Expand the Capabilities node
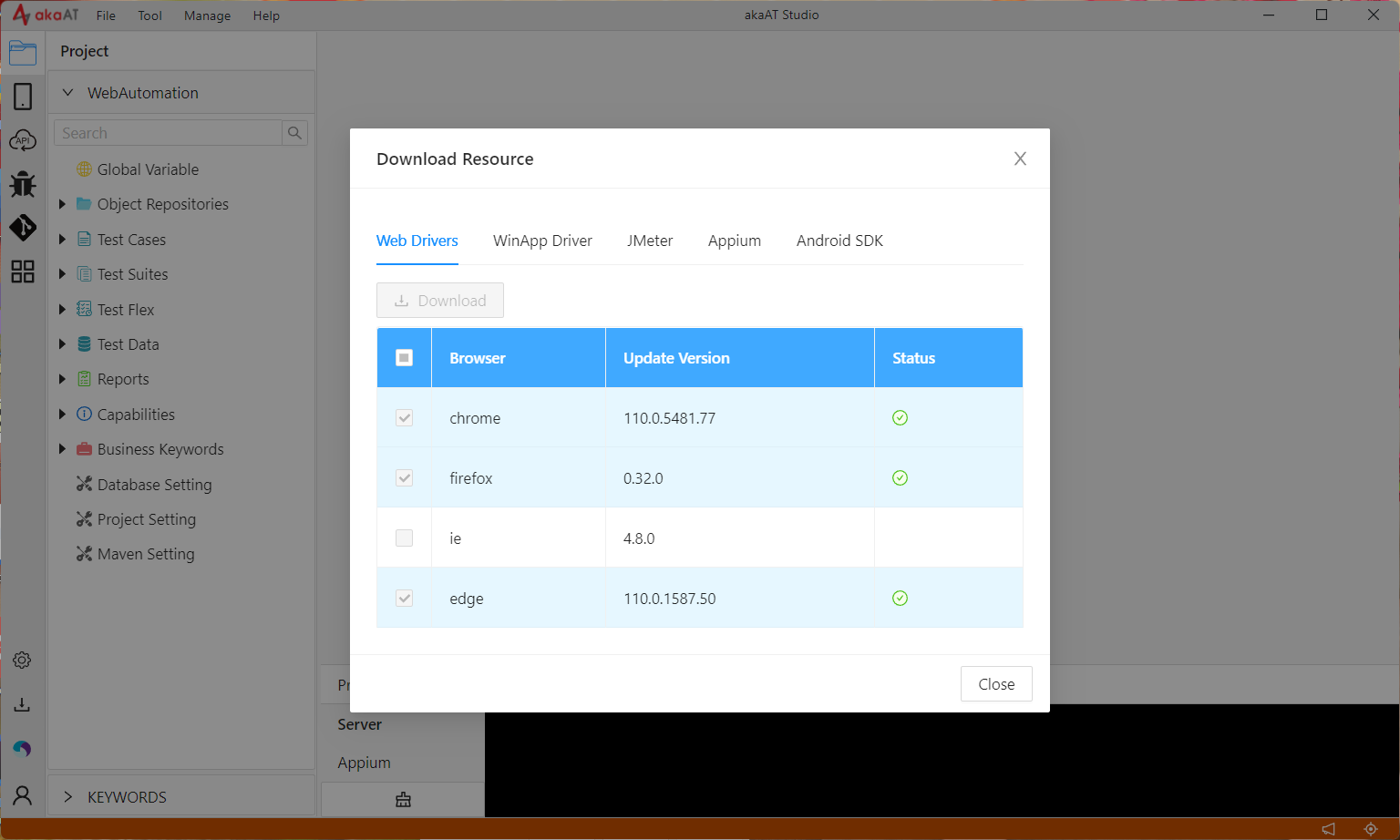This screenshot has height=840, width=1400. tap(62, 415)
